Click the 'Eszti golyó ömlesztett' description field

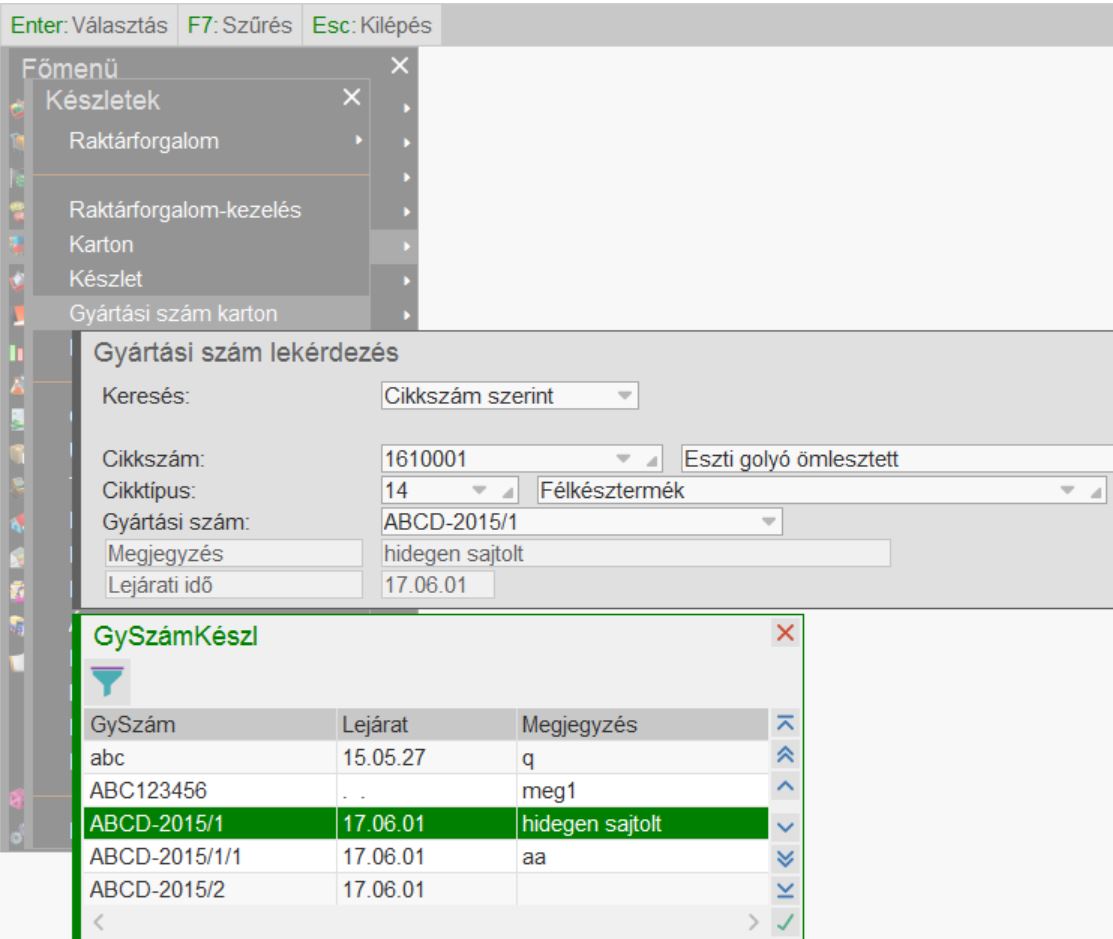897,458
